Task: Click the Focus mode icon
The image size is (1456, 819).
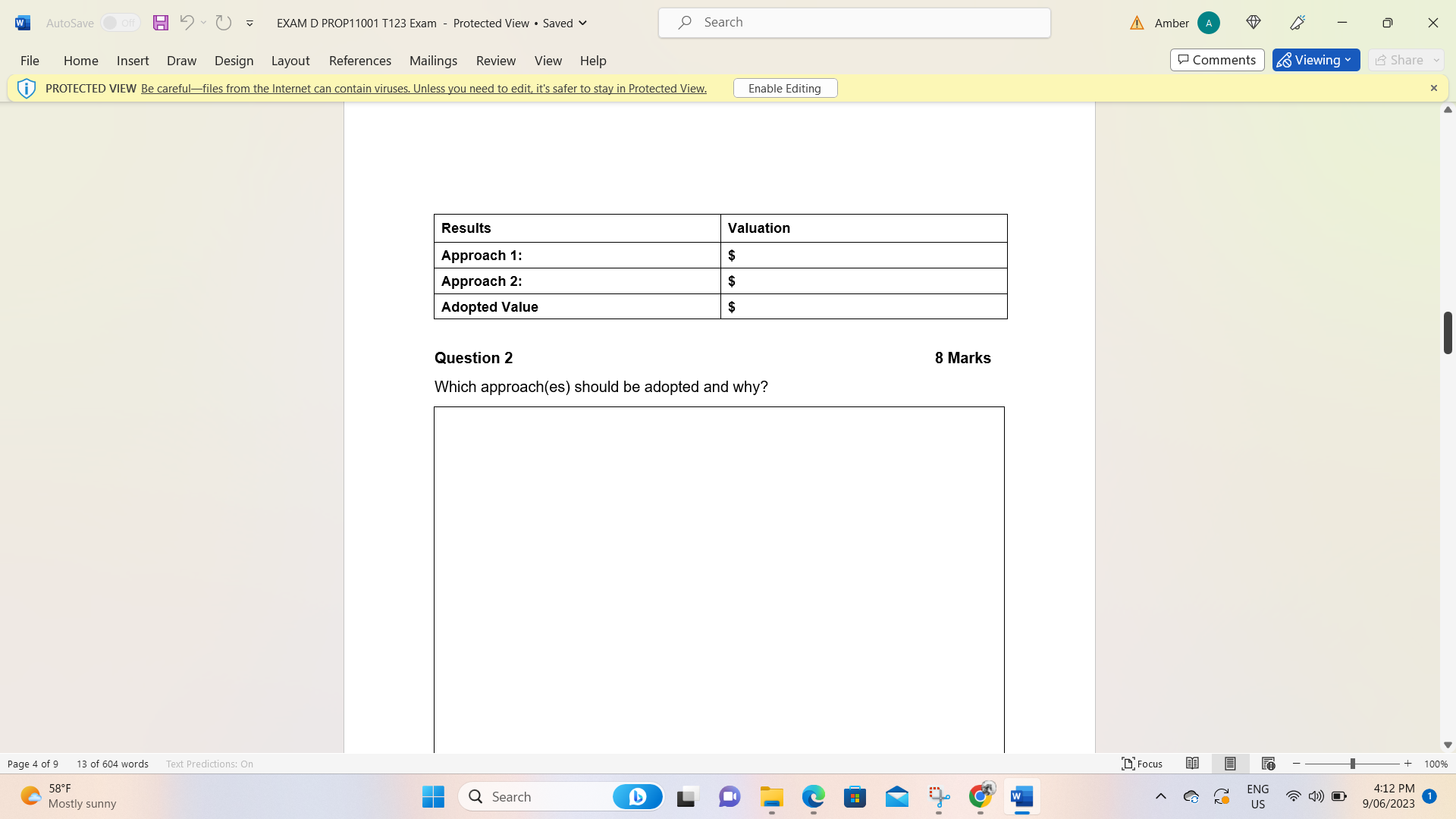Action: point(1142,764)
